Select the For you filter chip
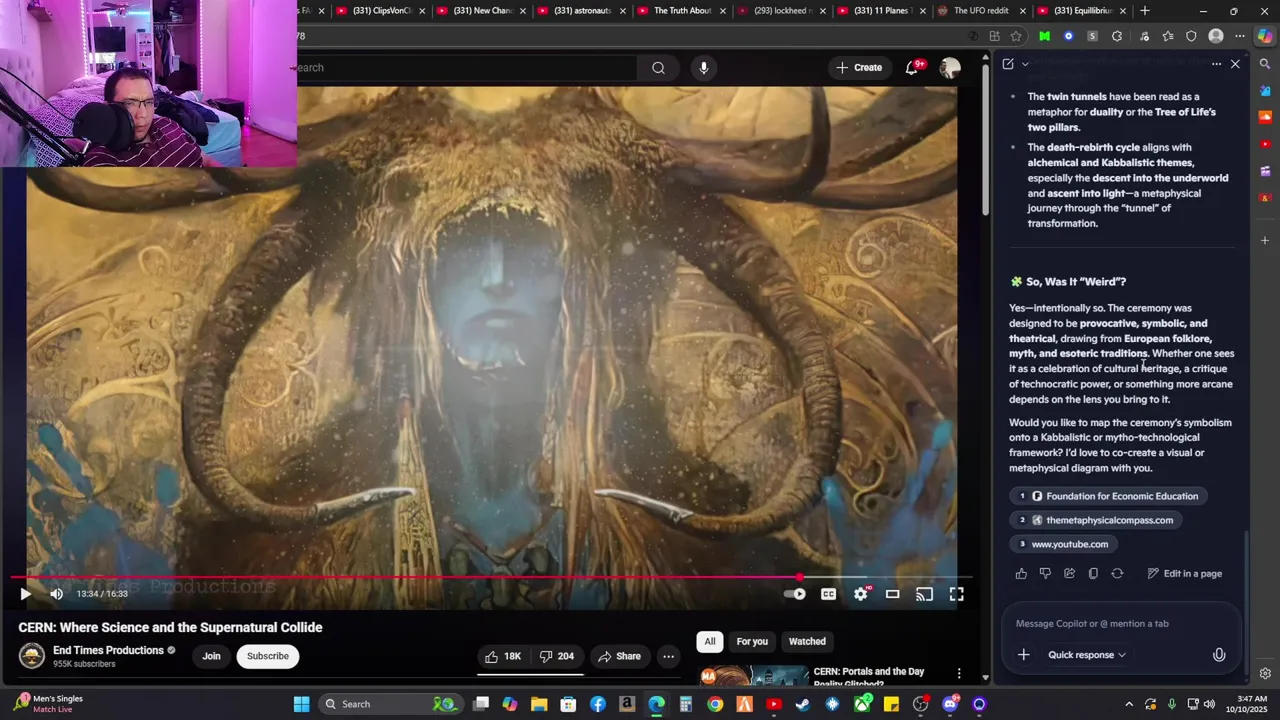The height and width of the screenshot is (720, 1280). tap(752, 641)
